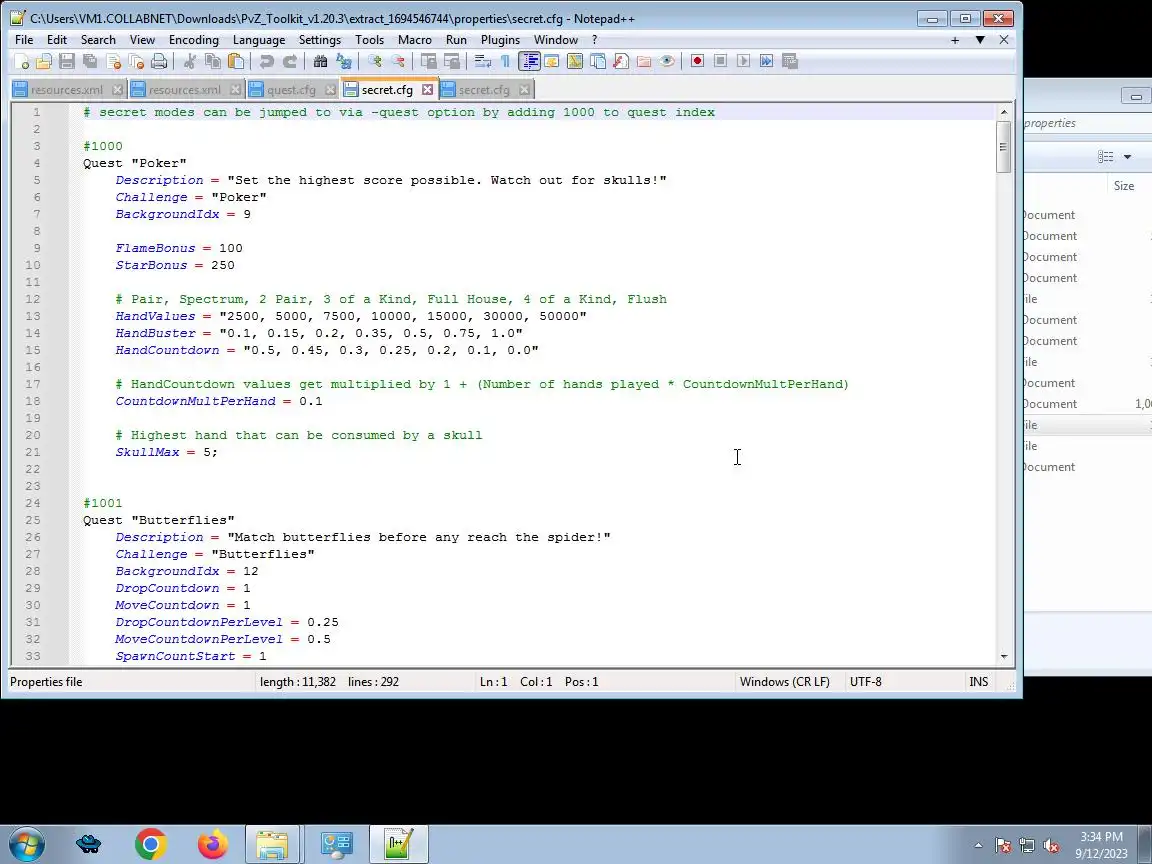
Task: Open Folder as Workspace toolbar icon
Action: (x=644, y=61)
